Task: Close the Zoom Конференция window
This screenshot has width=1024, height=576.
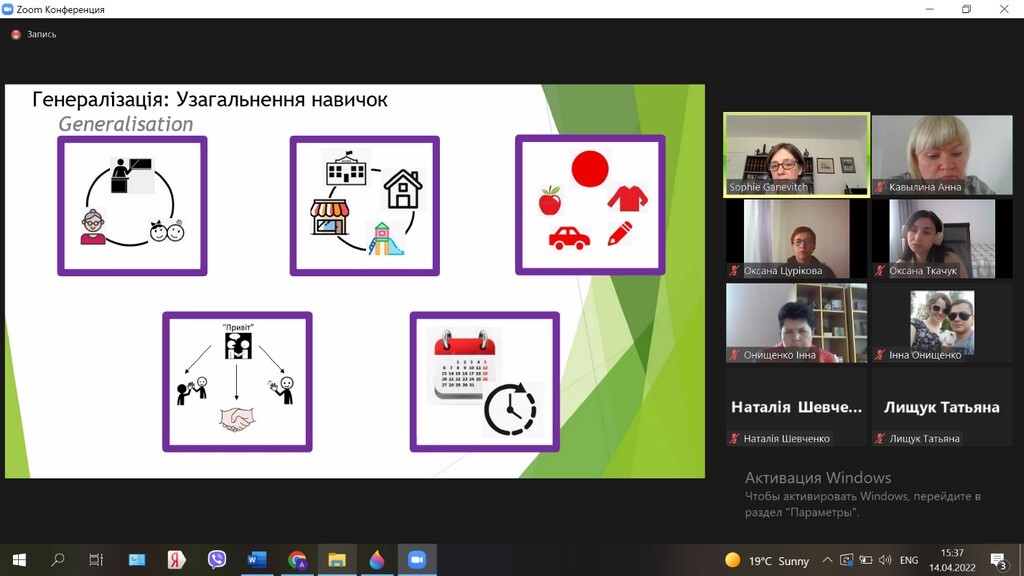Action: pos(1004,9)
